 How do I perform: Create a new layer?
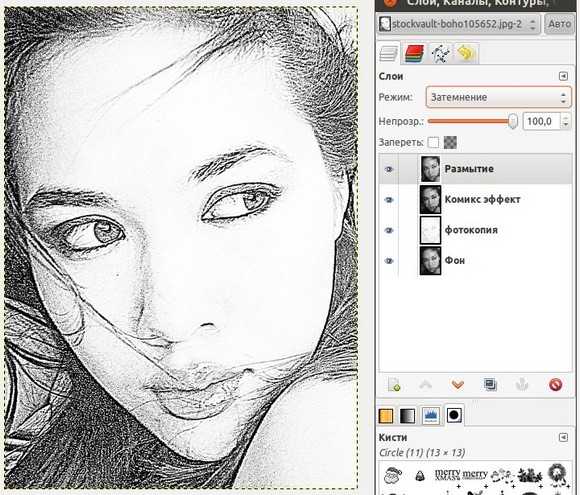coord(394,385)
